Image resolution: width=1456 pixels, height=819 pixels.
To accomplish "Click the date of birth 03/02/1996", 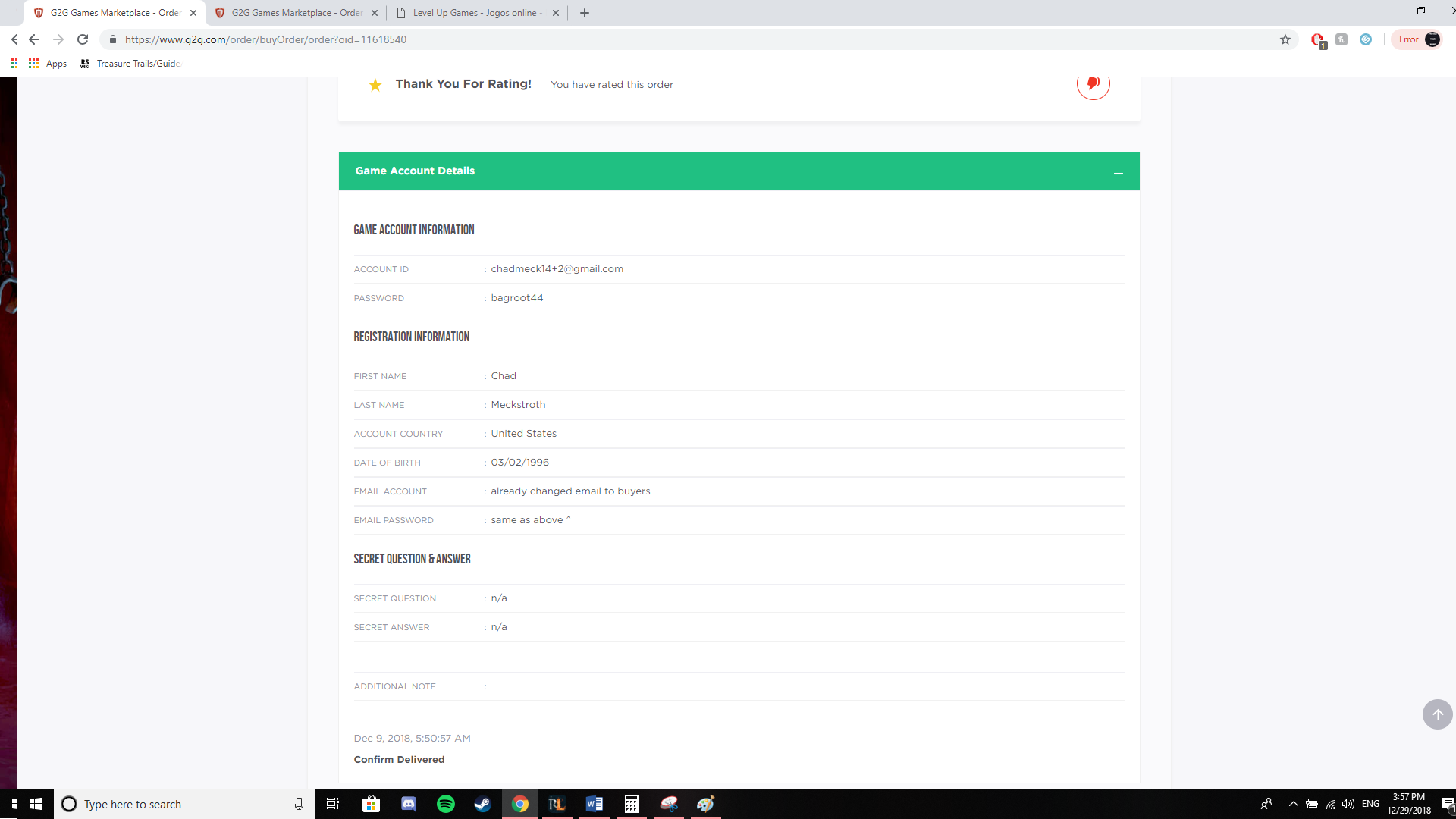I will click(520, 463).
